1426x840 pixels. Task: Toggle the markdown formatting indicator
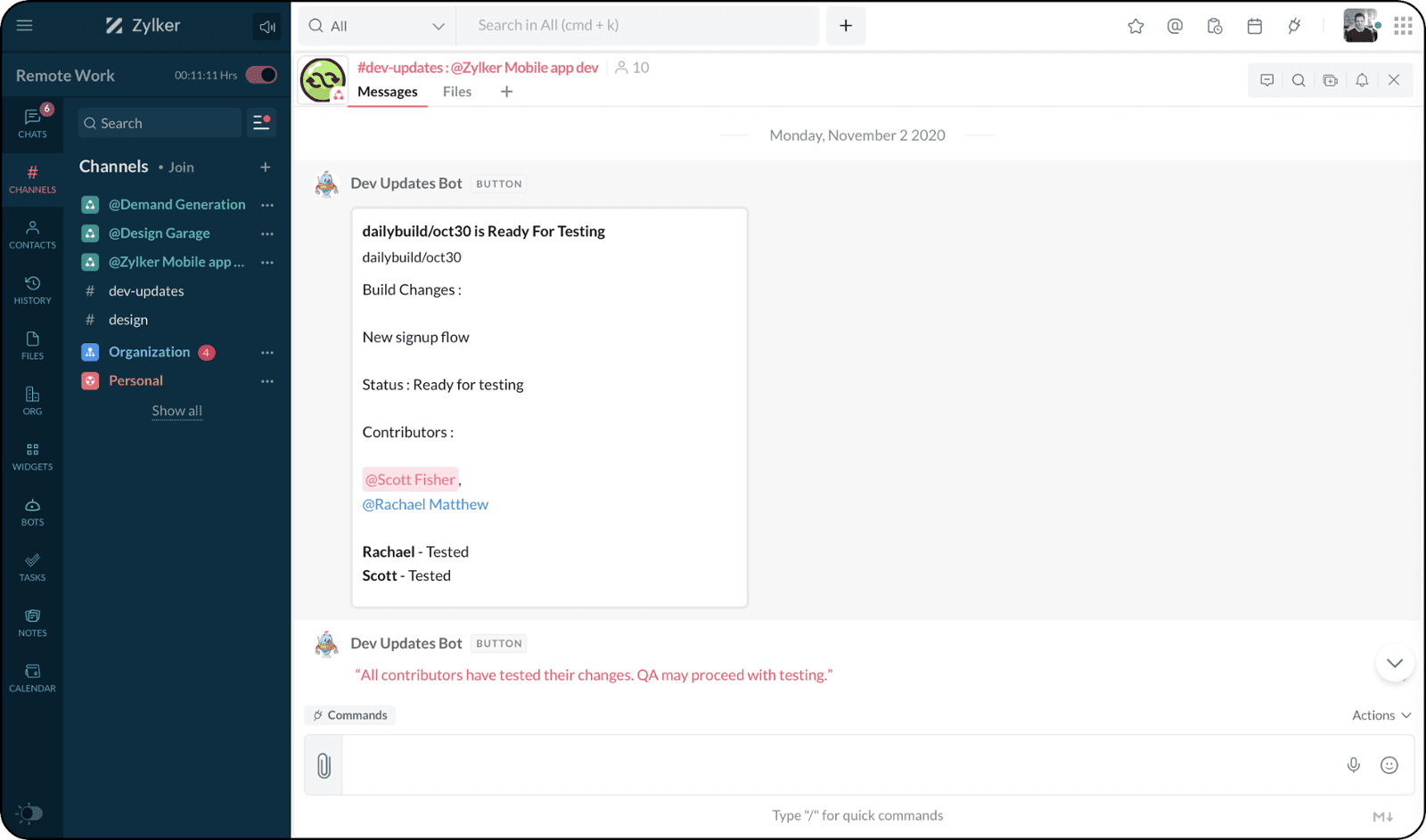tap(1382, 816)
